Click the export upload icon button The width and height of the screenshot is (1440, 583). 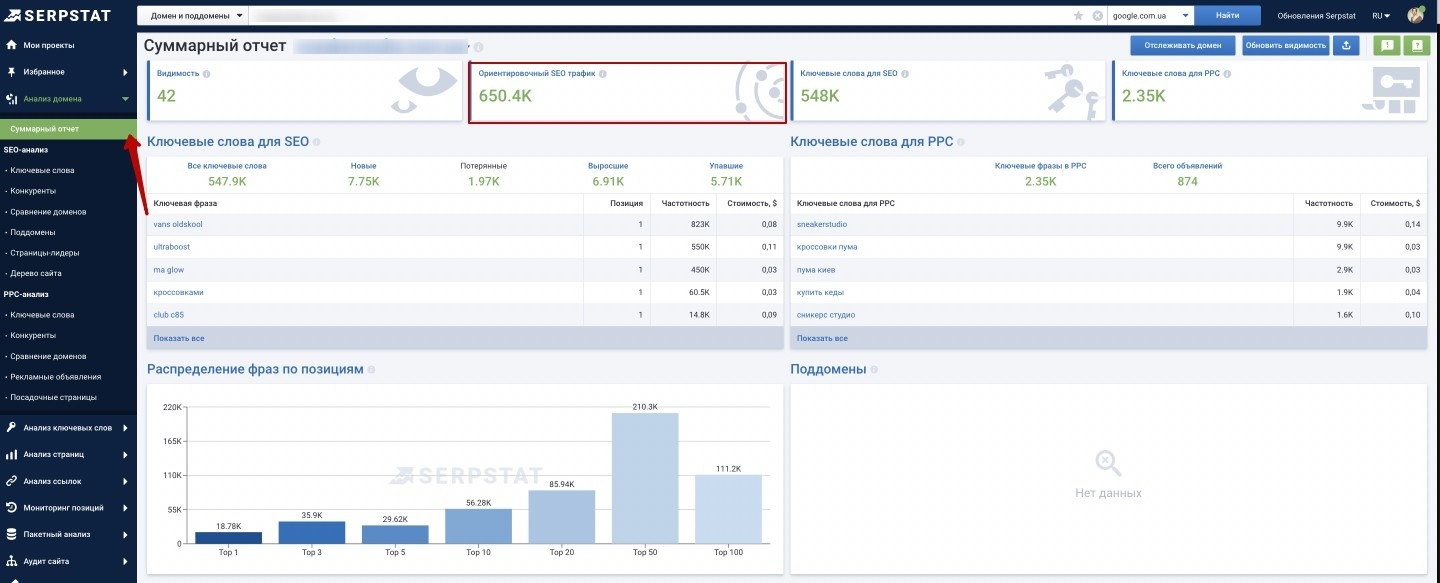[x=1346, y=45]
